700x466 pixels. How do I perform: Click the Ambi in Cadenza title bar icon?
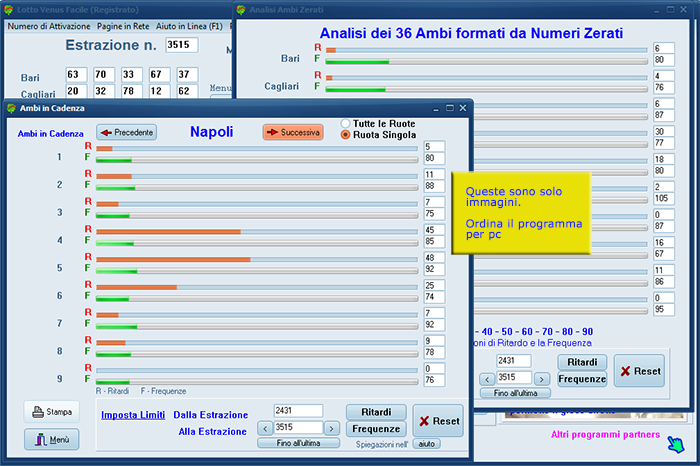11,108
